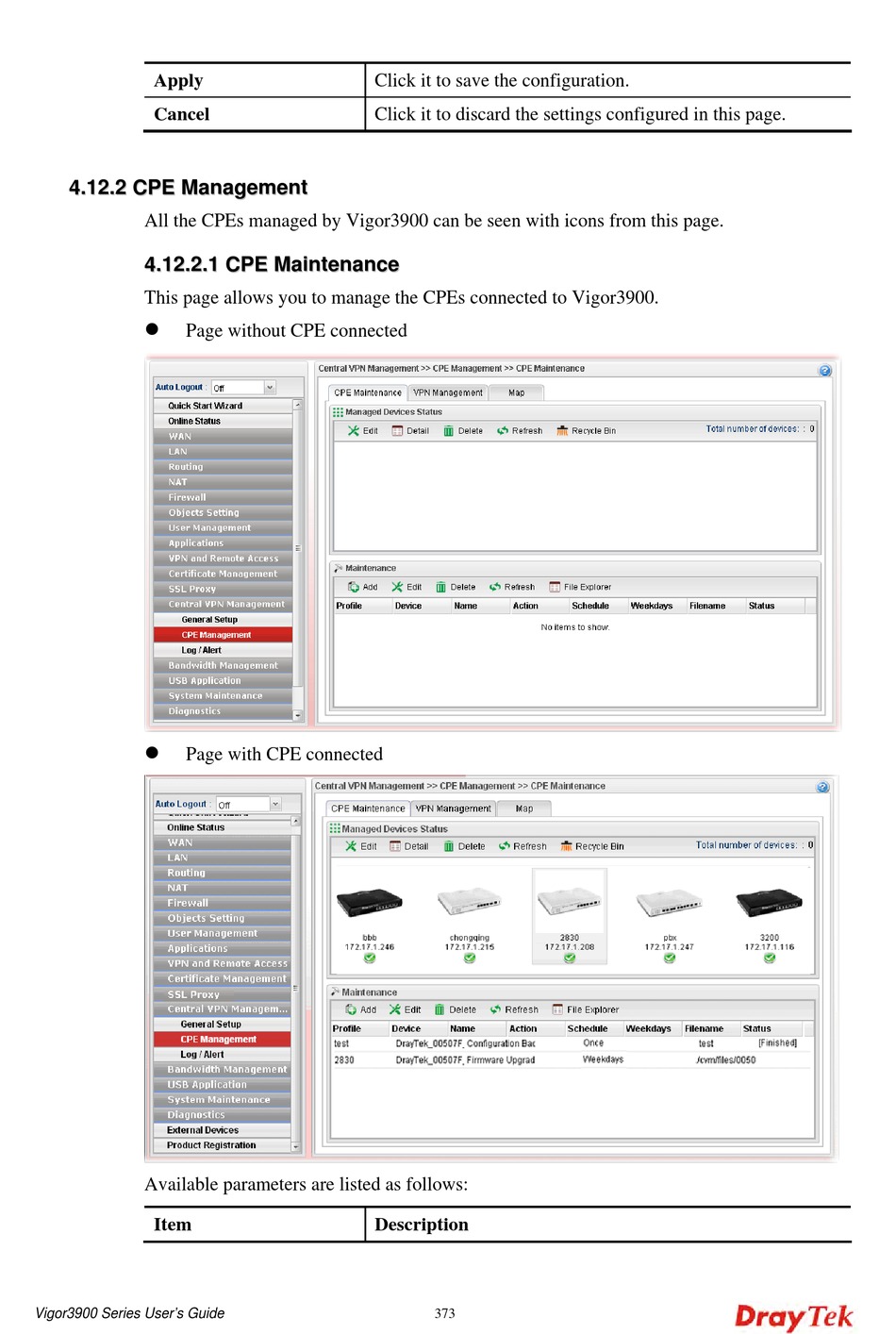Open External Devices in the sidebar
Image resolution: width=896 pixels, height=1334 pixels.
(x=223, y=1130)
